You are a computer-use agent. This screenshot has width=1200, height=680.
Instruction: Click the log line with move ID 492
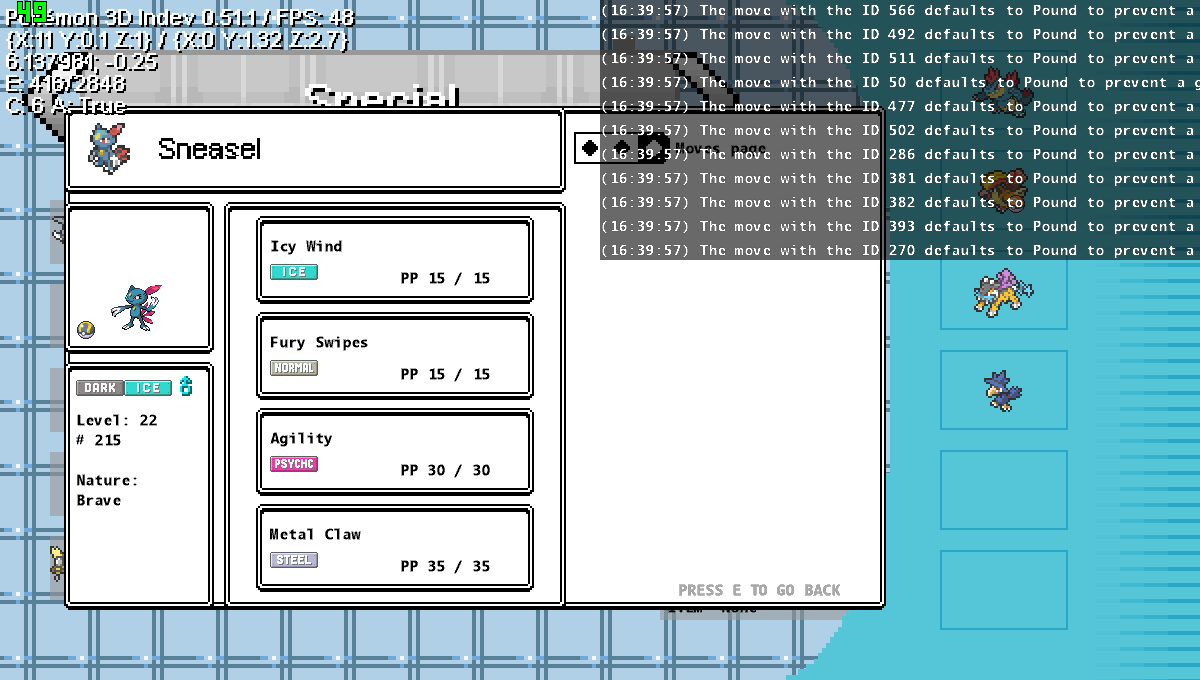click(x=898, y=34)
